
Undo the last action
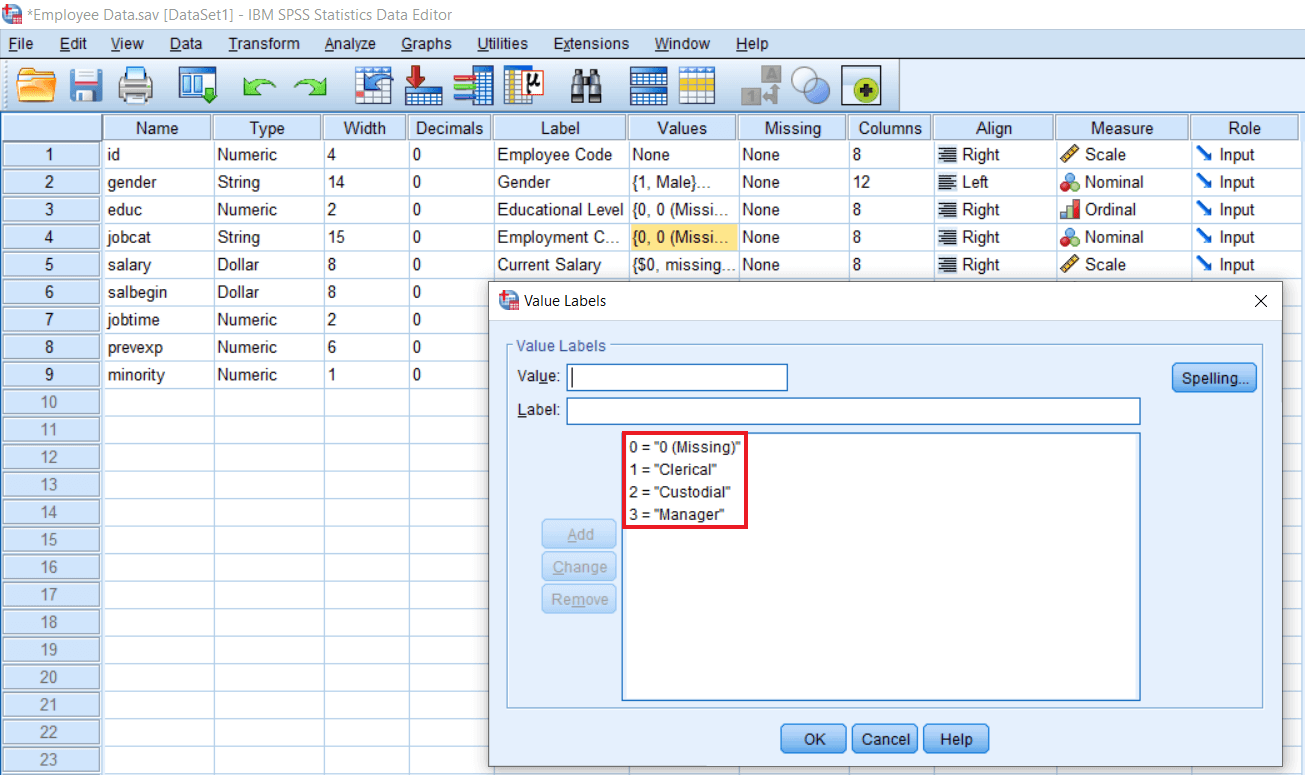[x=260, y=86]
